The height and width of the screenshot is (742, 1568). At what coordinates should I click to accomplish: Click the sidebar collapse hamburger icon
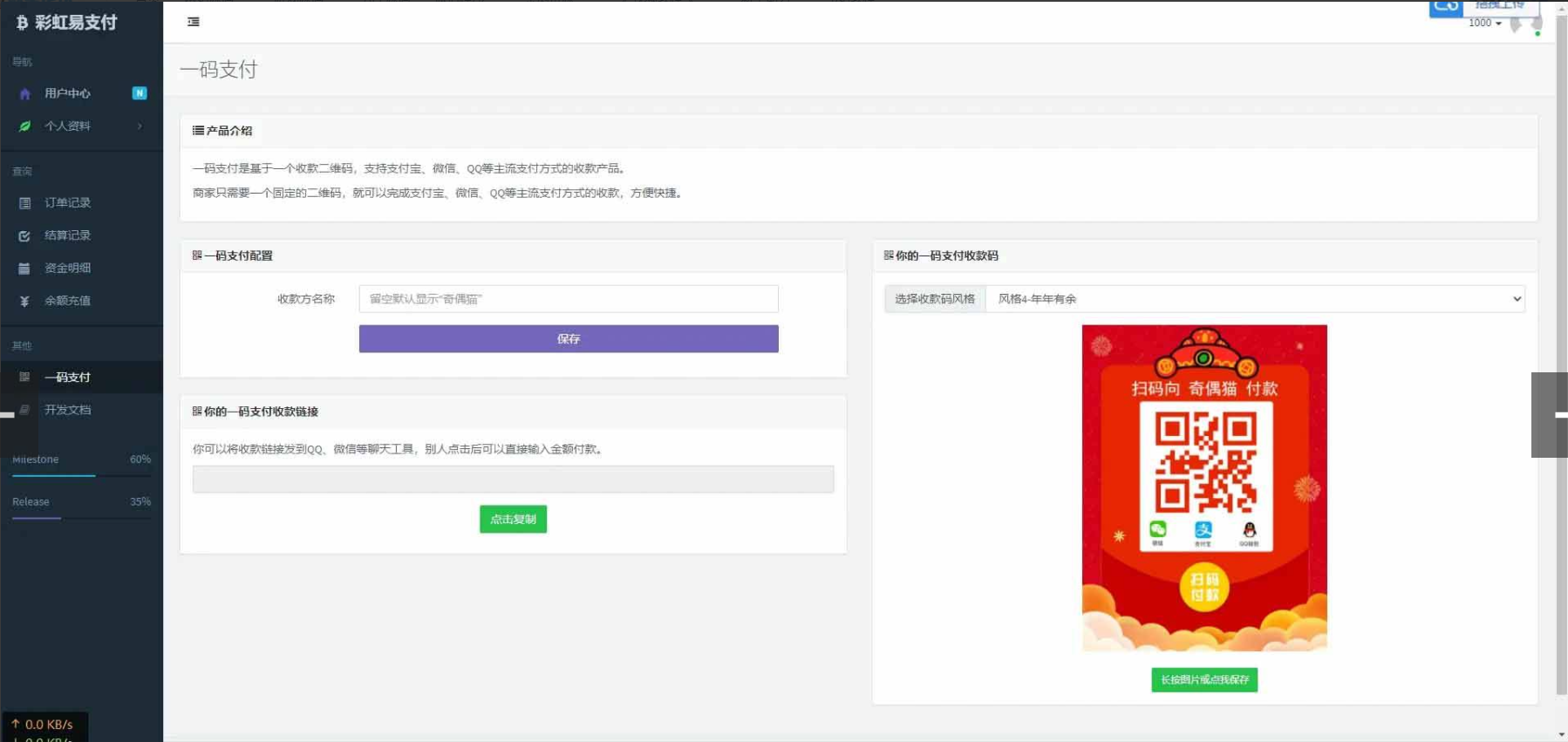tap(194, 22)
